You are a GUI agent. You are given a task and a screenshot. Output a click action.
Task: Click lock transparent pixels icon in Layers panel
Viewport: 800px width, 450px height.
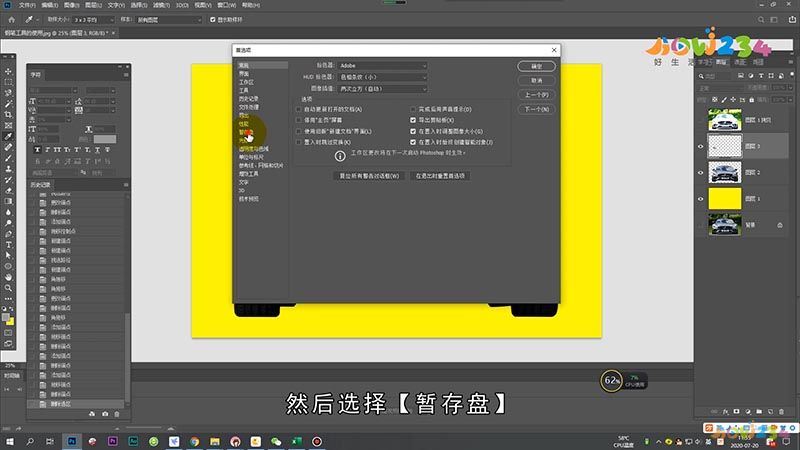tap(715, 99)
